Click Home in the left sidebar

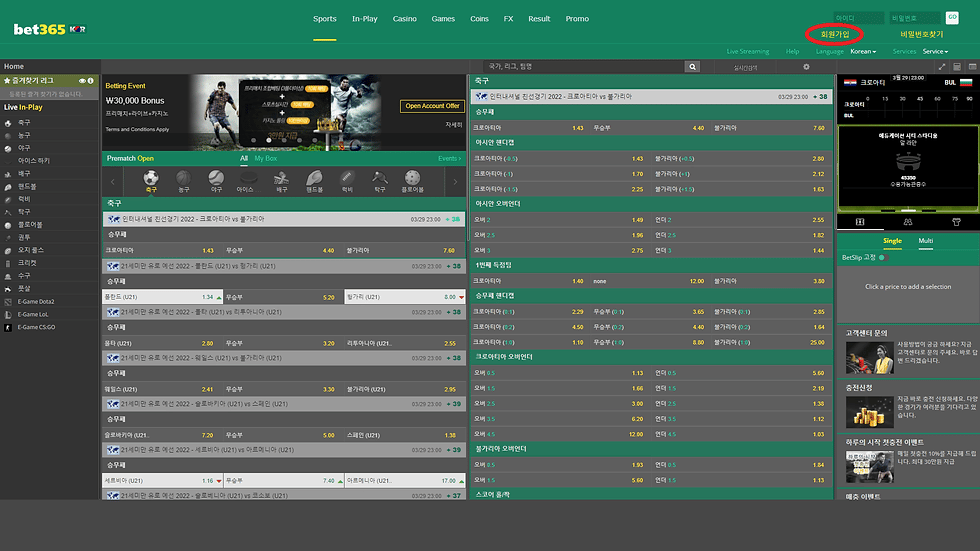(14, 66)
